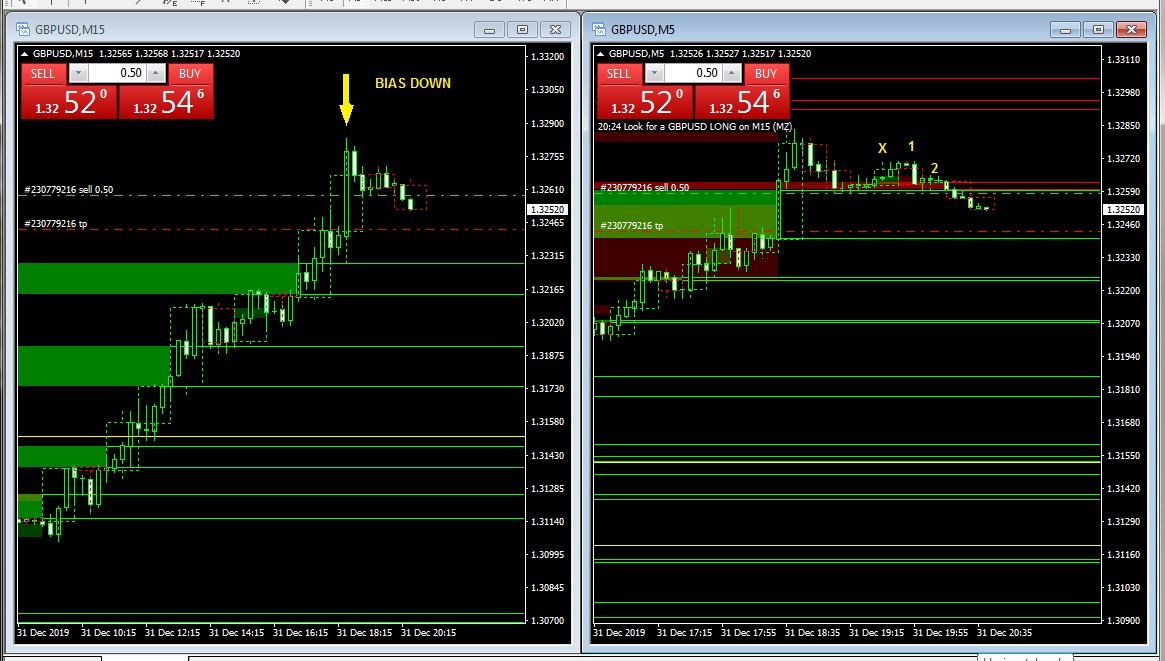Click 1.30900 on M5 price scale
1165x661 pixels.
pos(1123,621)
